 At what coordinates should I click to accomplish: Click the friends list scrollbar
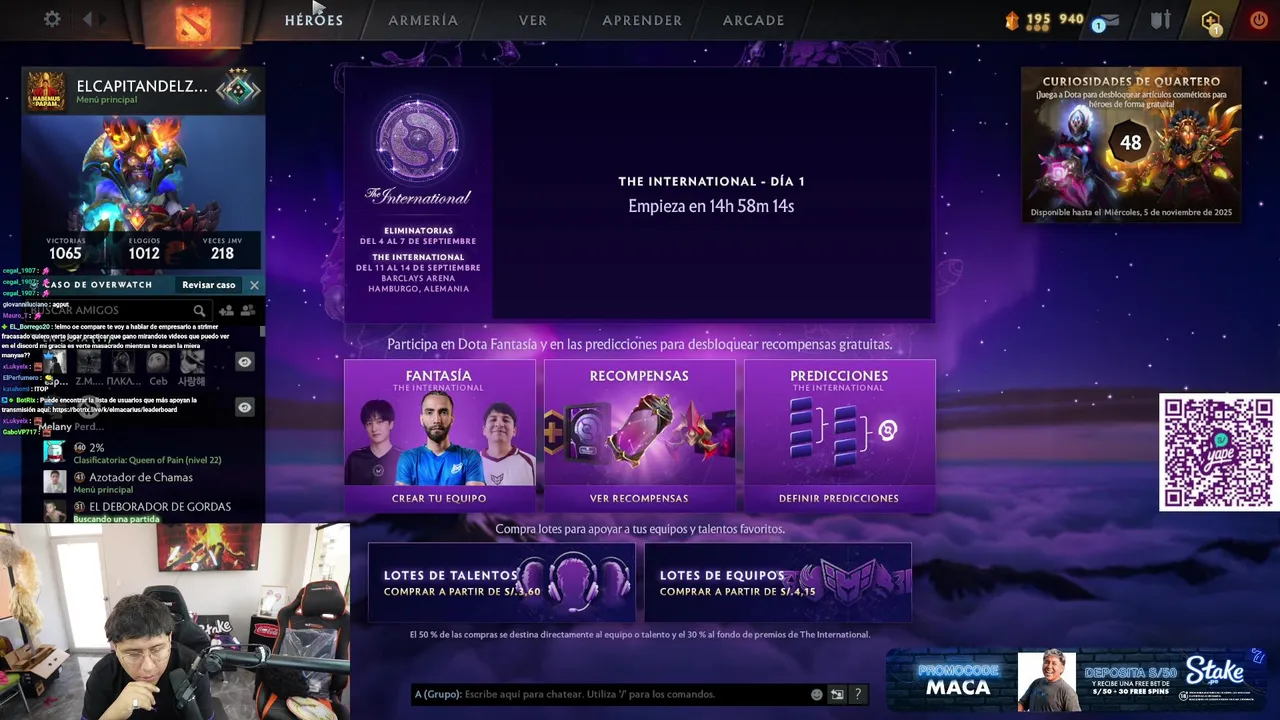click(x=263, y=332)
